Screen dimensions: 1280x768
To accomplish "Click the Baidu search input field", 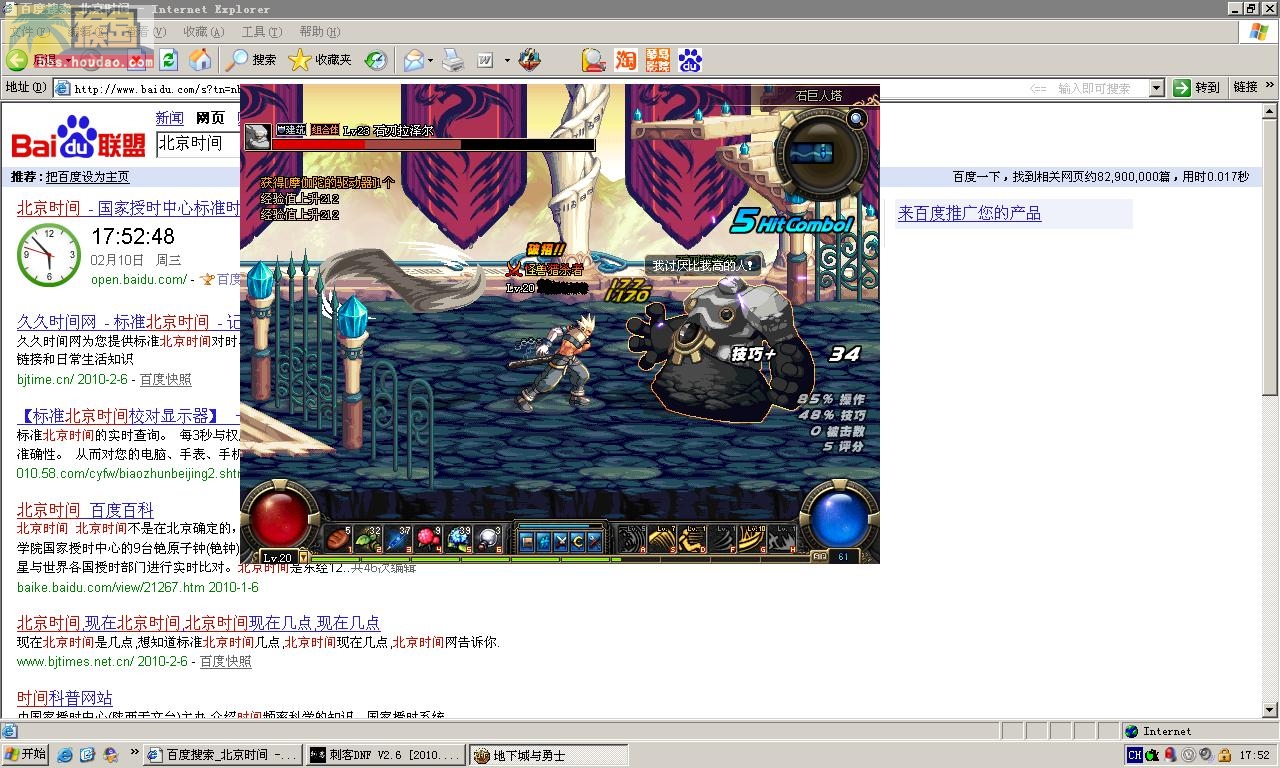I will coord(198,143).
